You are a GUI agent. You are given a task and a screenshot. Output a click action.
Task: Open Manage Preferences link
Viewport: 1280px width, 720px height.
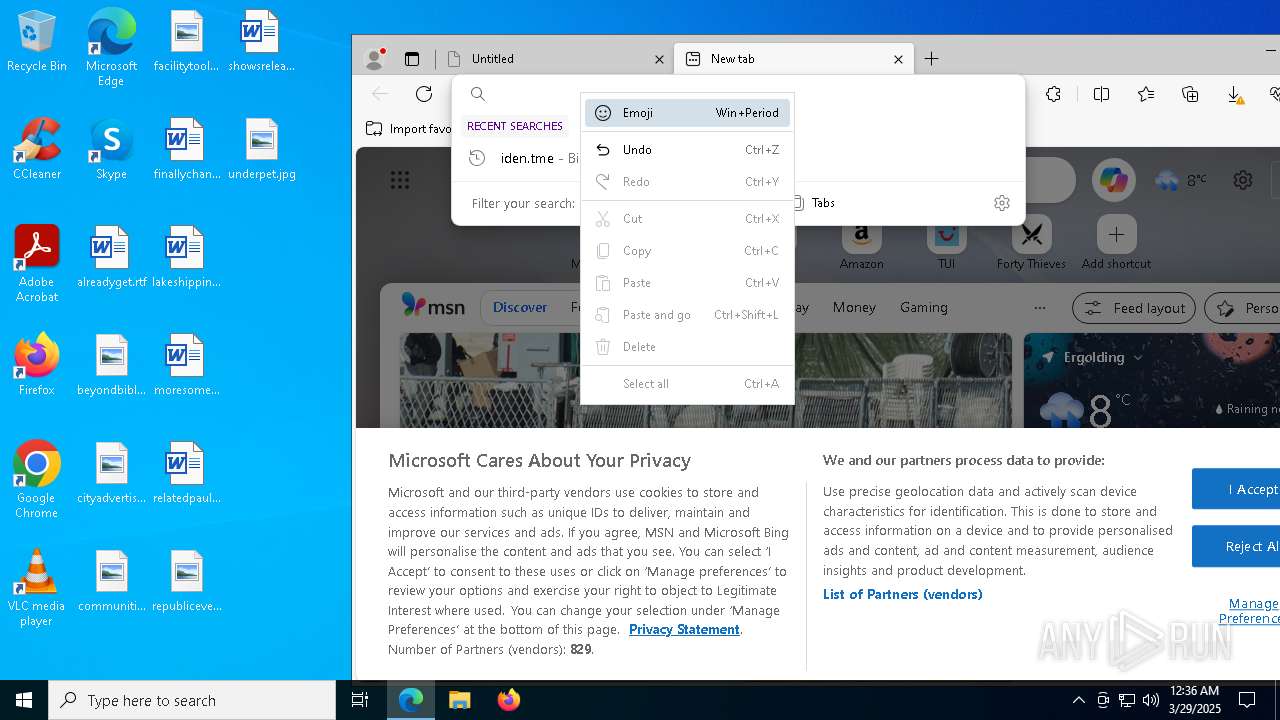coord(1250,611)
